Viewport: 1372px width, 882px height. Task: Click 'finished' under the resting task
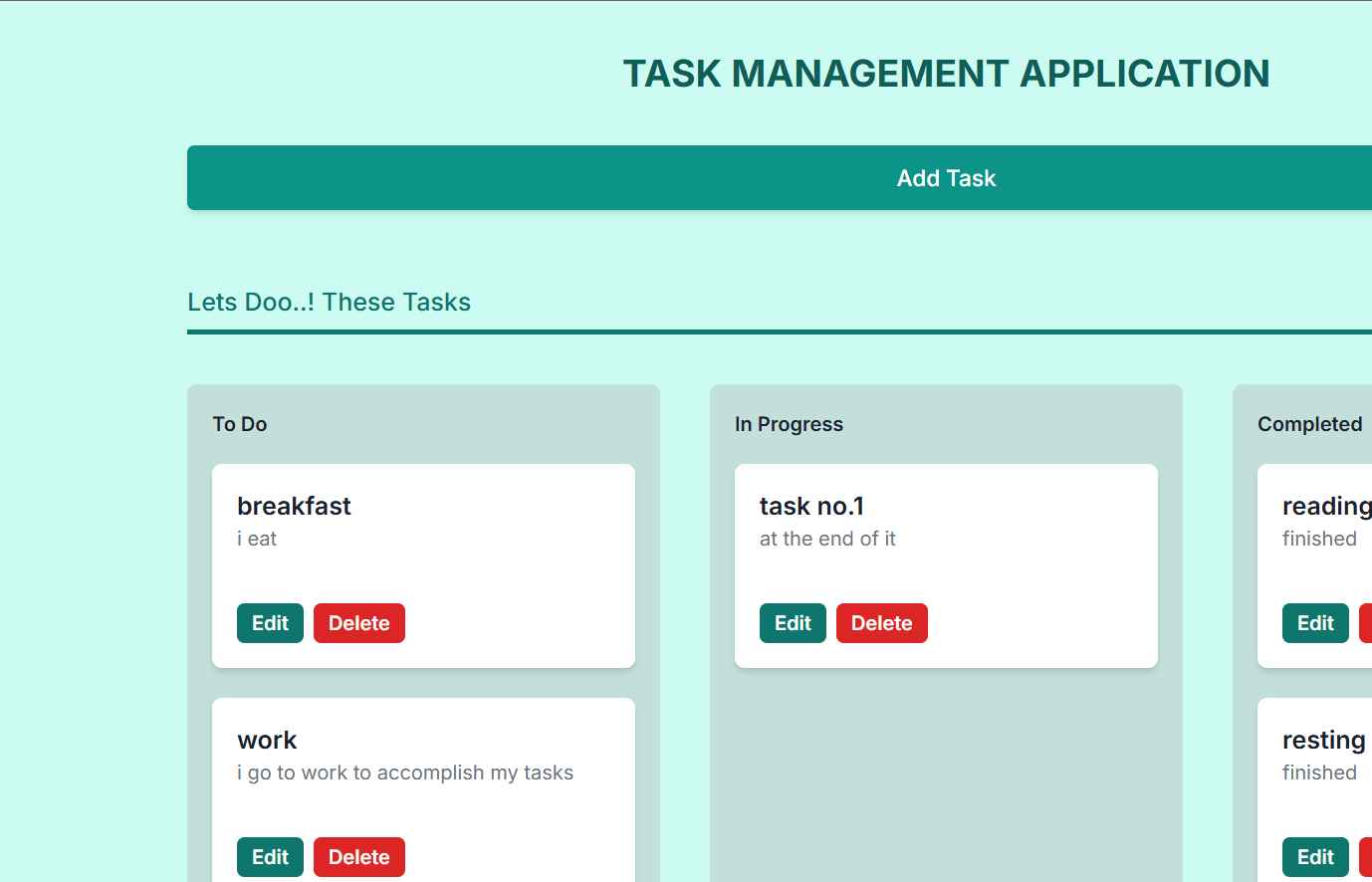(1319, 772)
